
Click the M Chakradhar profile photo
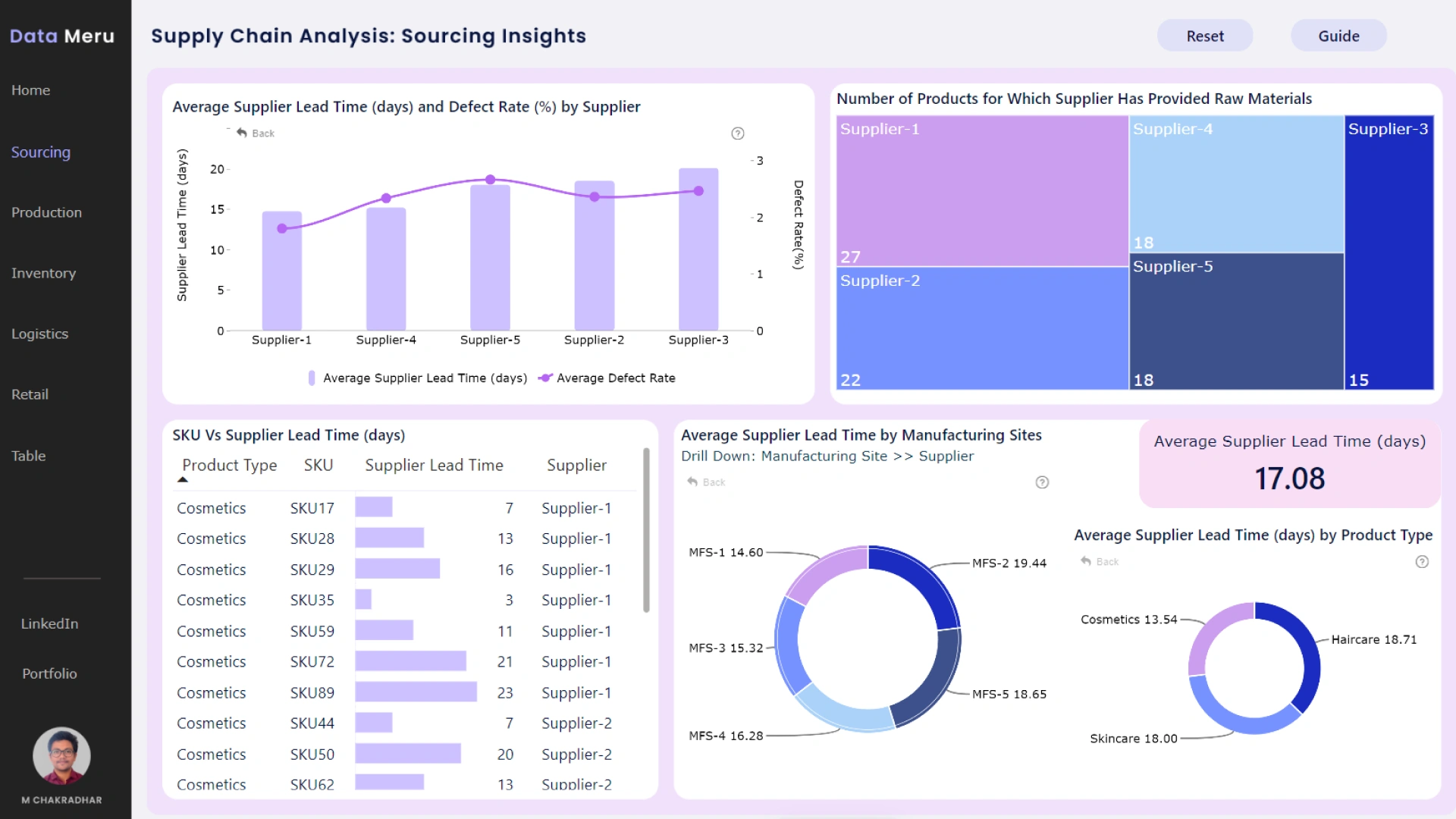pos(61,756)
